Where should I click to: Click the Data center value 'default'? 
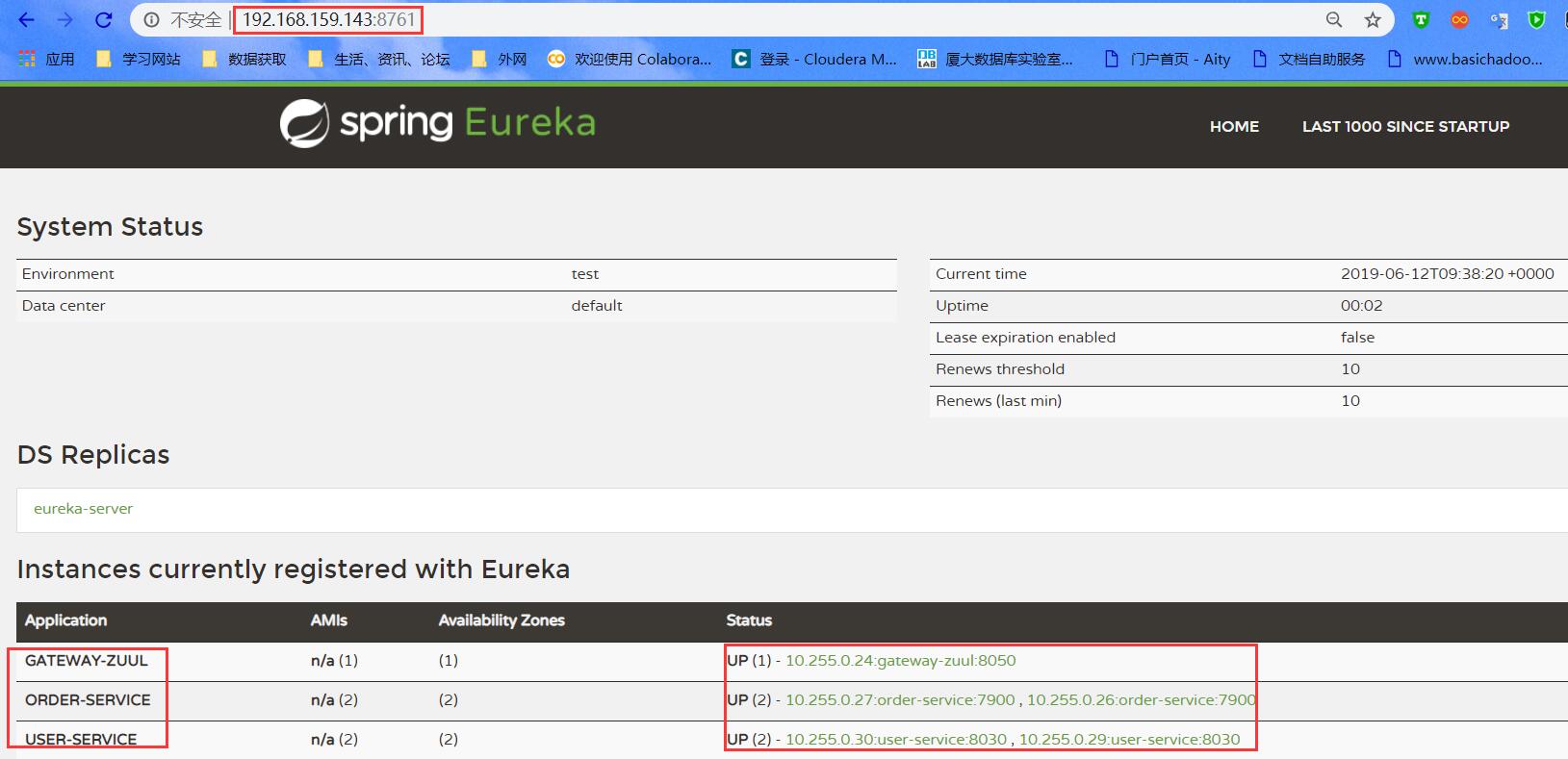(597, 306)
